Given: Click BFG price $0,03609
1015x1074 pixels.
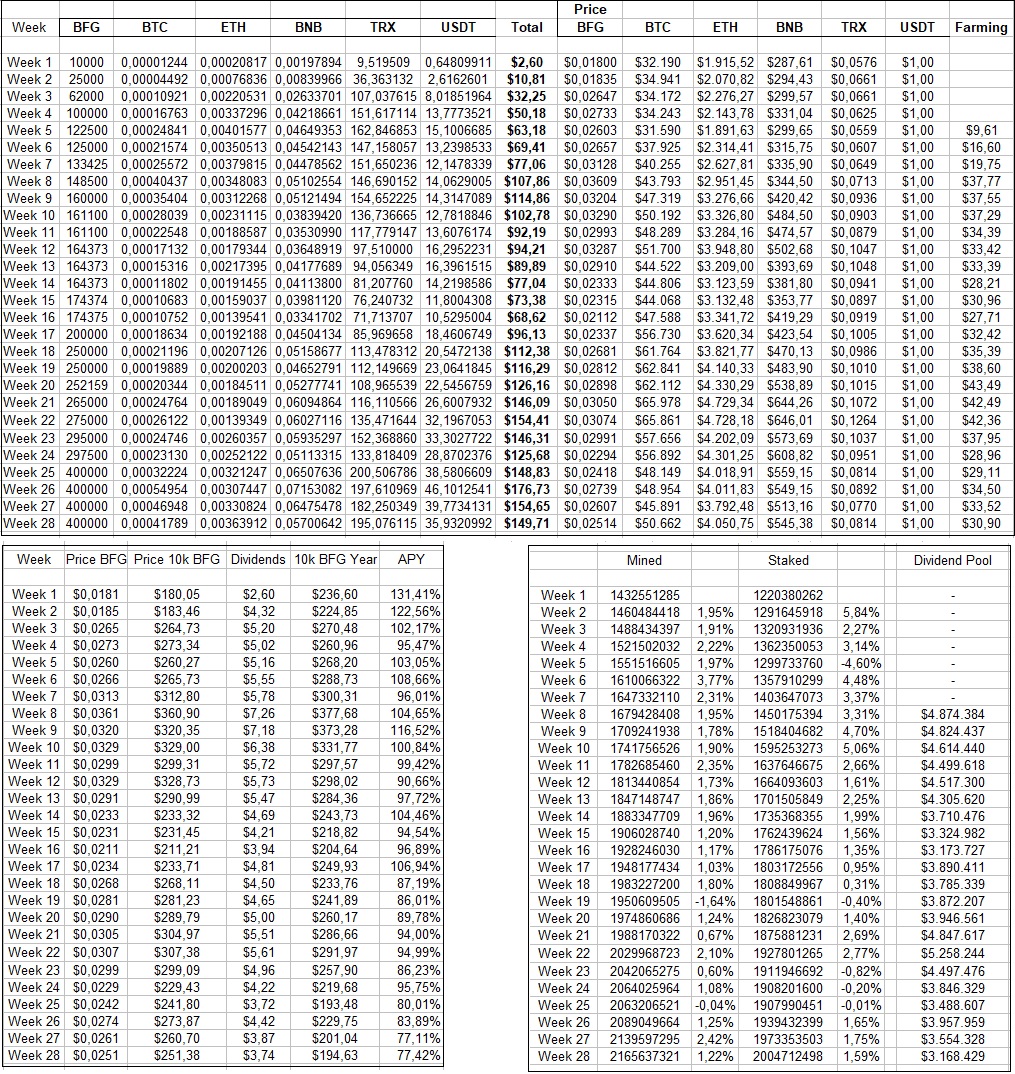Looking at the screenshot, I should click(590, 182).
